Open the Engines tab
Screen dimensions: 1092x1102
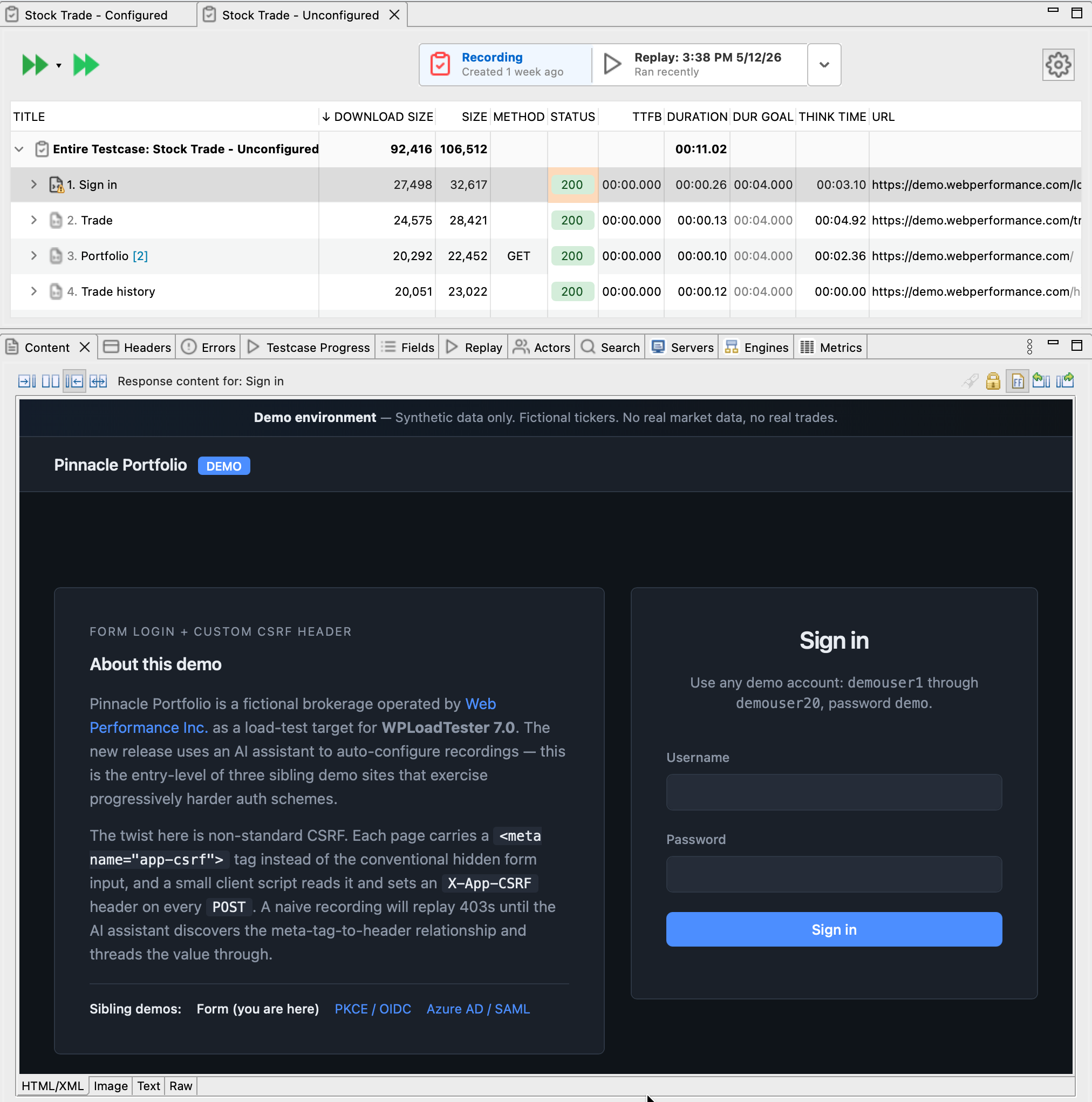click(756, 348)
